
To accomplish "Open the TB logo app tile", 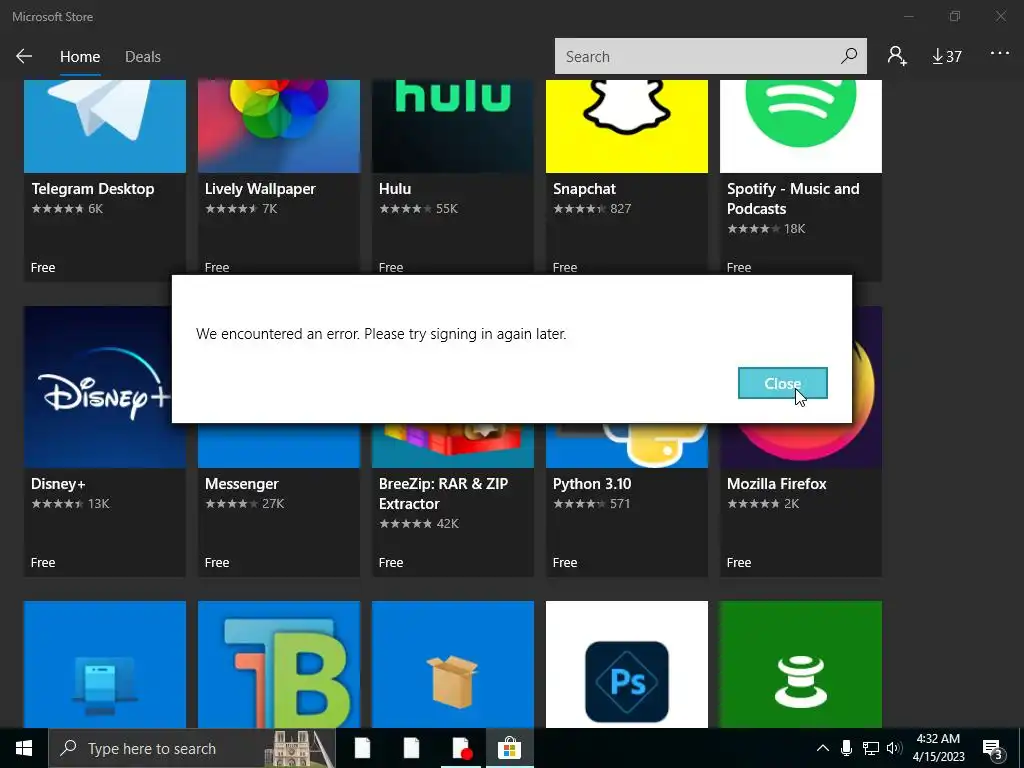I will (x=279, y=664).
